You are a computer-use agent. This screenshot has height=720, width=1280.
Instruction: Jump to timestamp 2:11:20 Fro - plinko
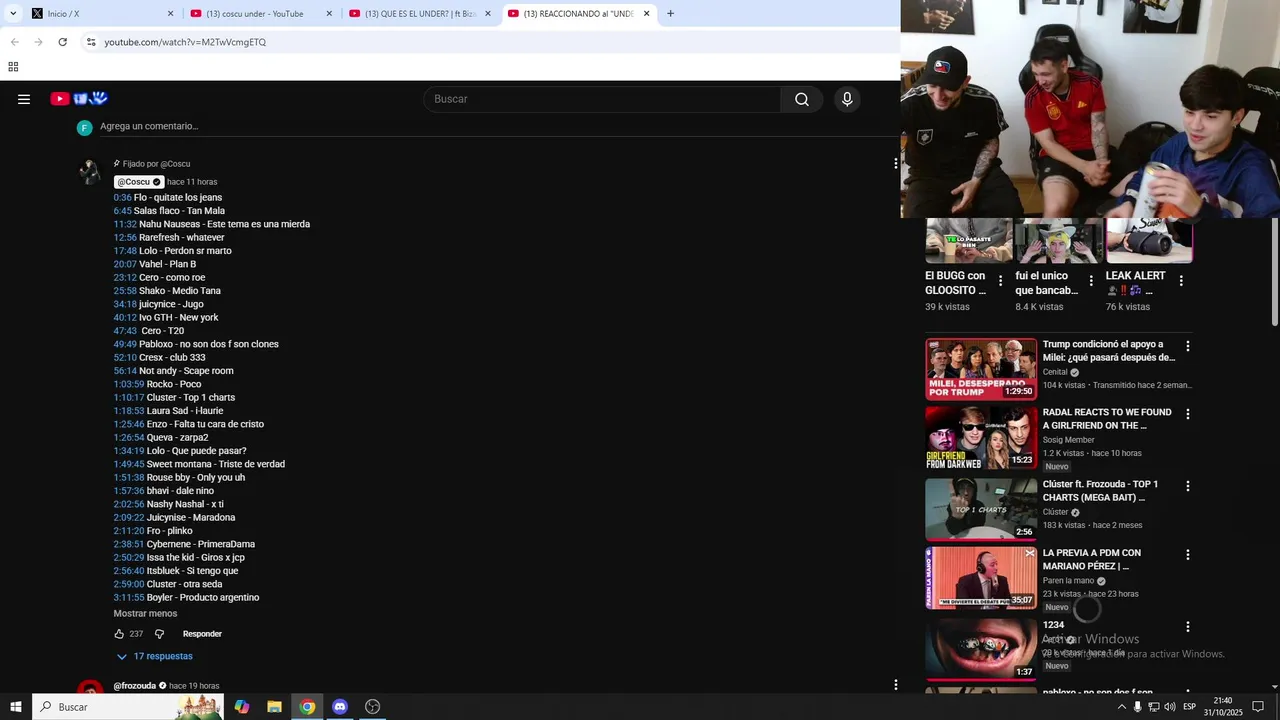(x=129, y=531)
